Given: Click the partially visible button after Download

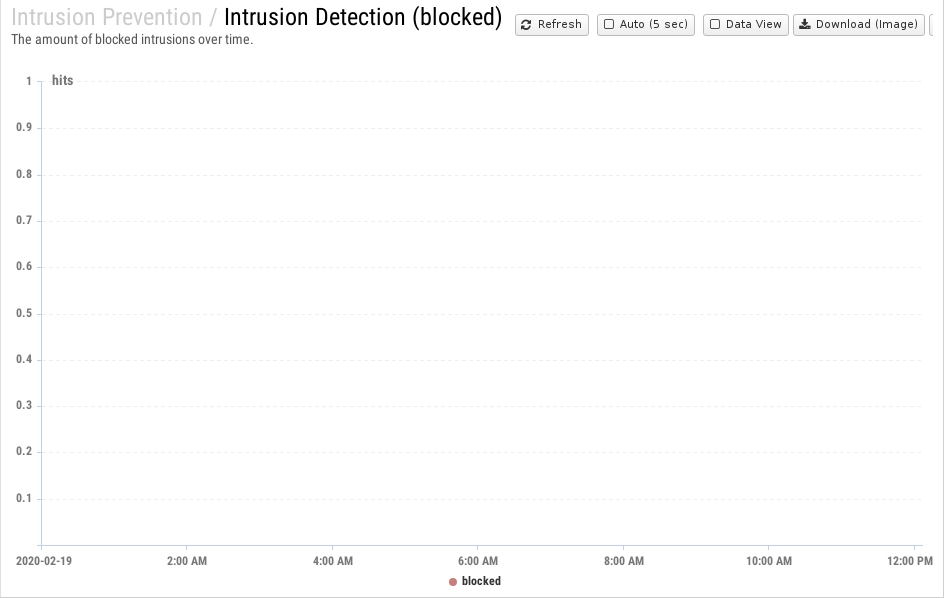Looking at the screenshot, I should tap(937, 25).
